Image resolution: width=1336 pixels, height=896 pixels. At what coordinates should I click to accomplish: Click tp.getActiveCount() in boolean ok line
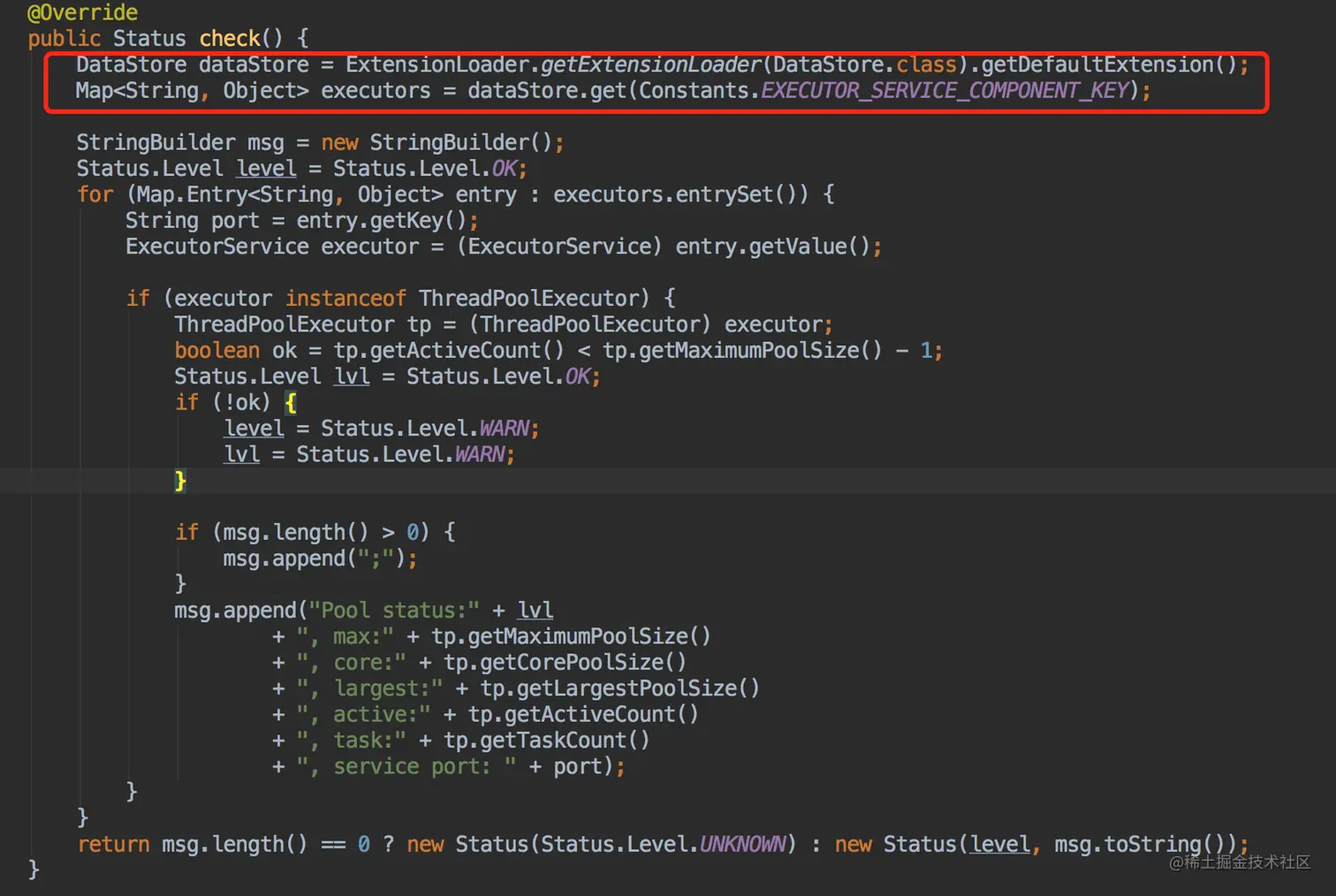448,351
